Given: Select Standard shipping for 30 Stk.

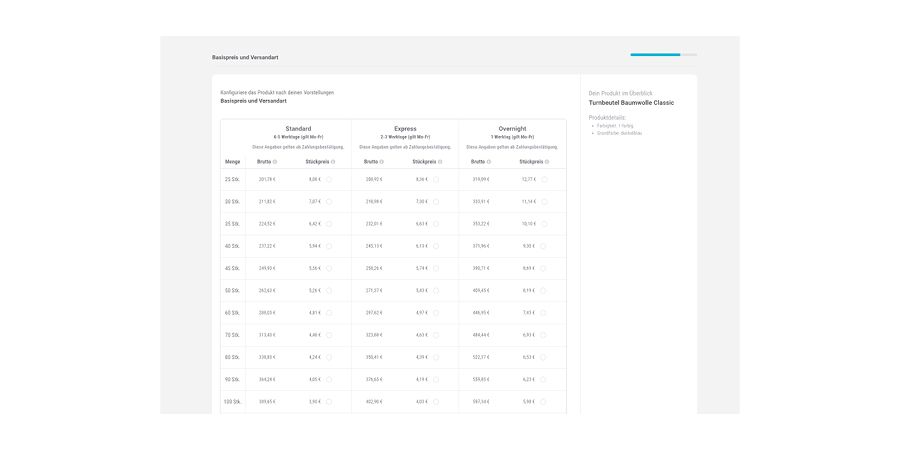Looking at the screenshot, I should (329, 201).
